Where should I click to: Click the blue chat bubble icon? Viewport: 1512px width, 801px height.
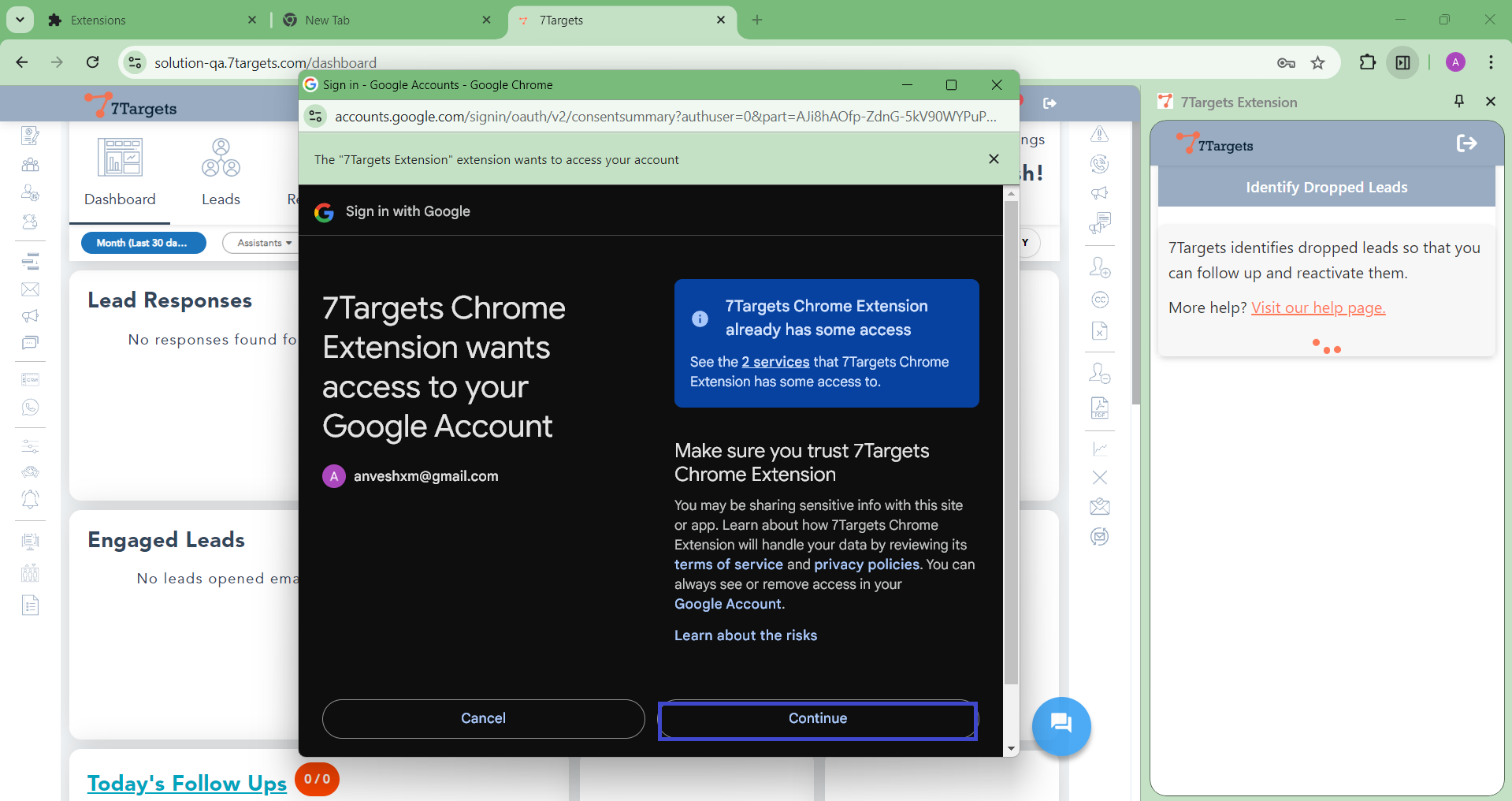pyautogui.click(x=1061, y=725)
